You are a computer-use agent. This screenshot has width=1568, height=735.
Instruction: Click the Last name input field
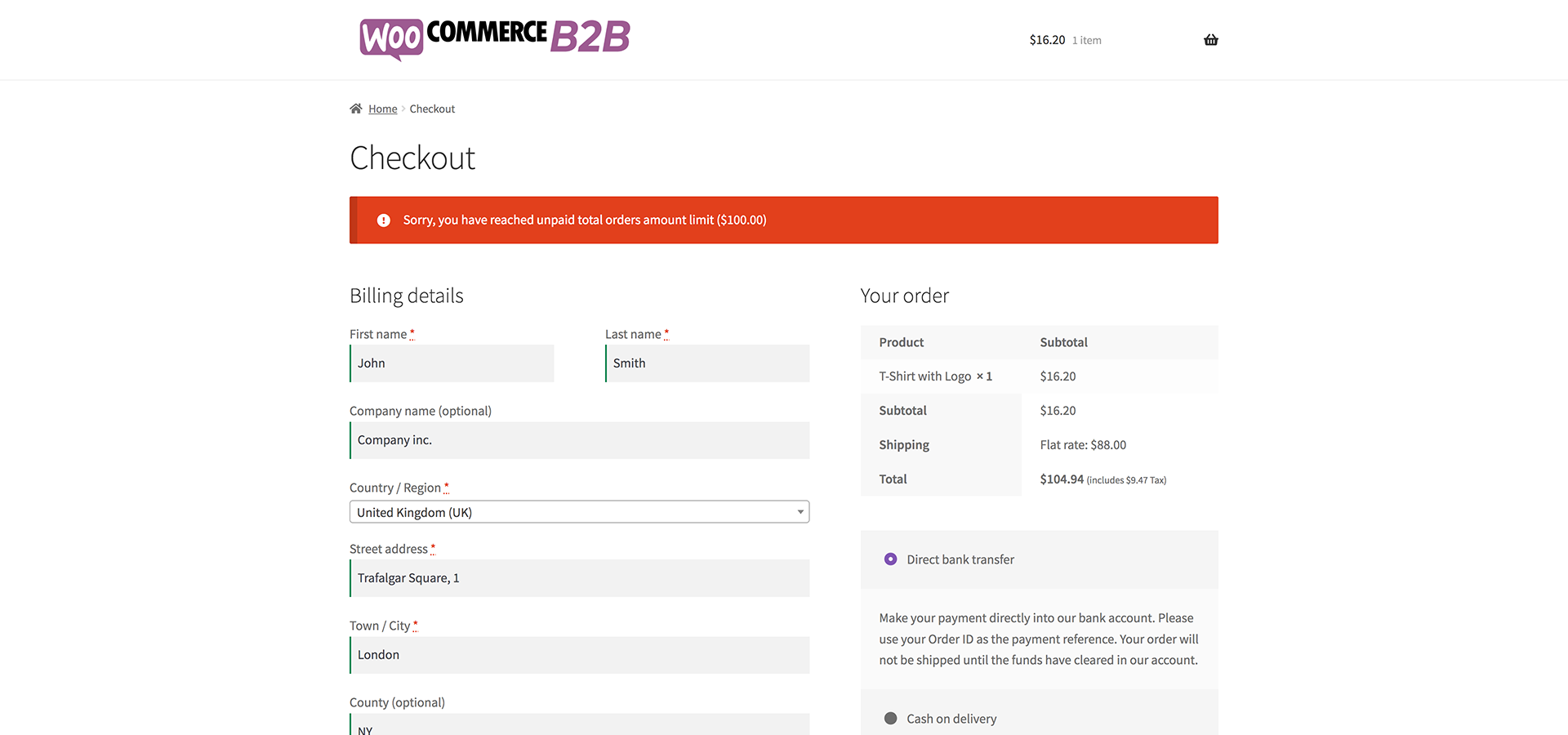(x=707, y=363)
